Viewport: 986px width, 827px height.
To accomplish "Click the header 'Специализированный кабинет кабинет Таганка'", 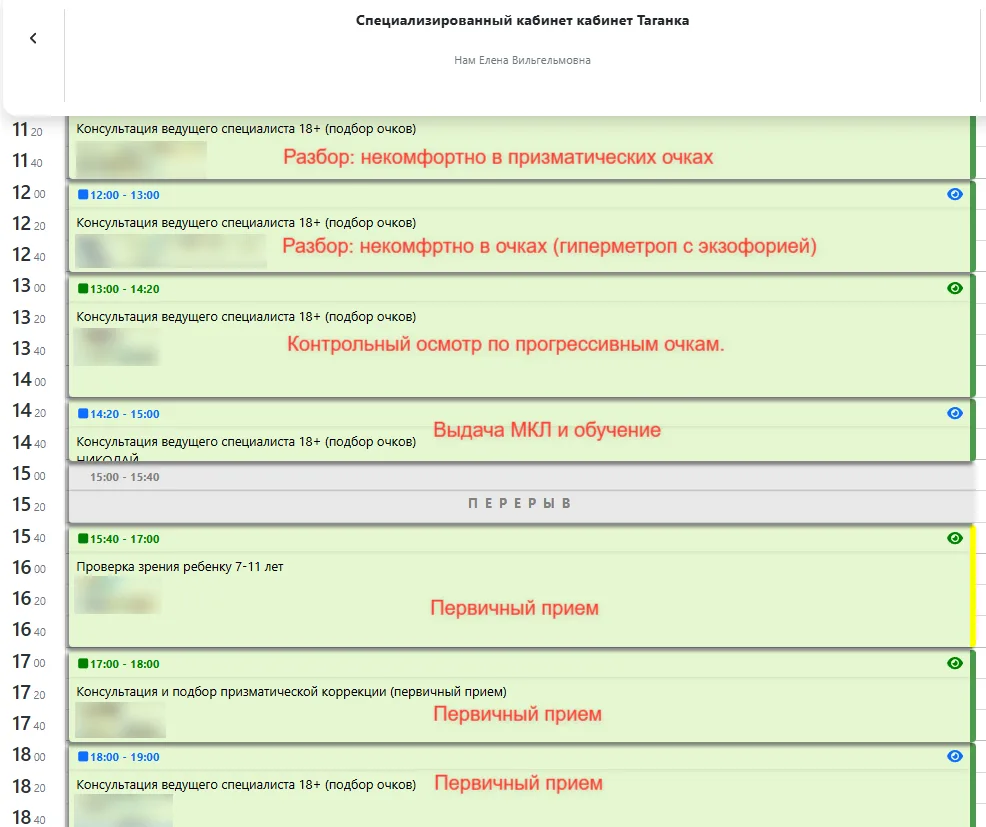I will [x=522, y=20].
